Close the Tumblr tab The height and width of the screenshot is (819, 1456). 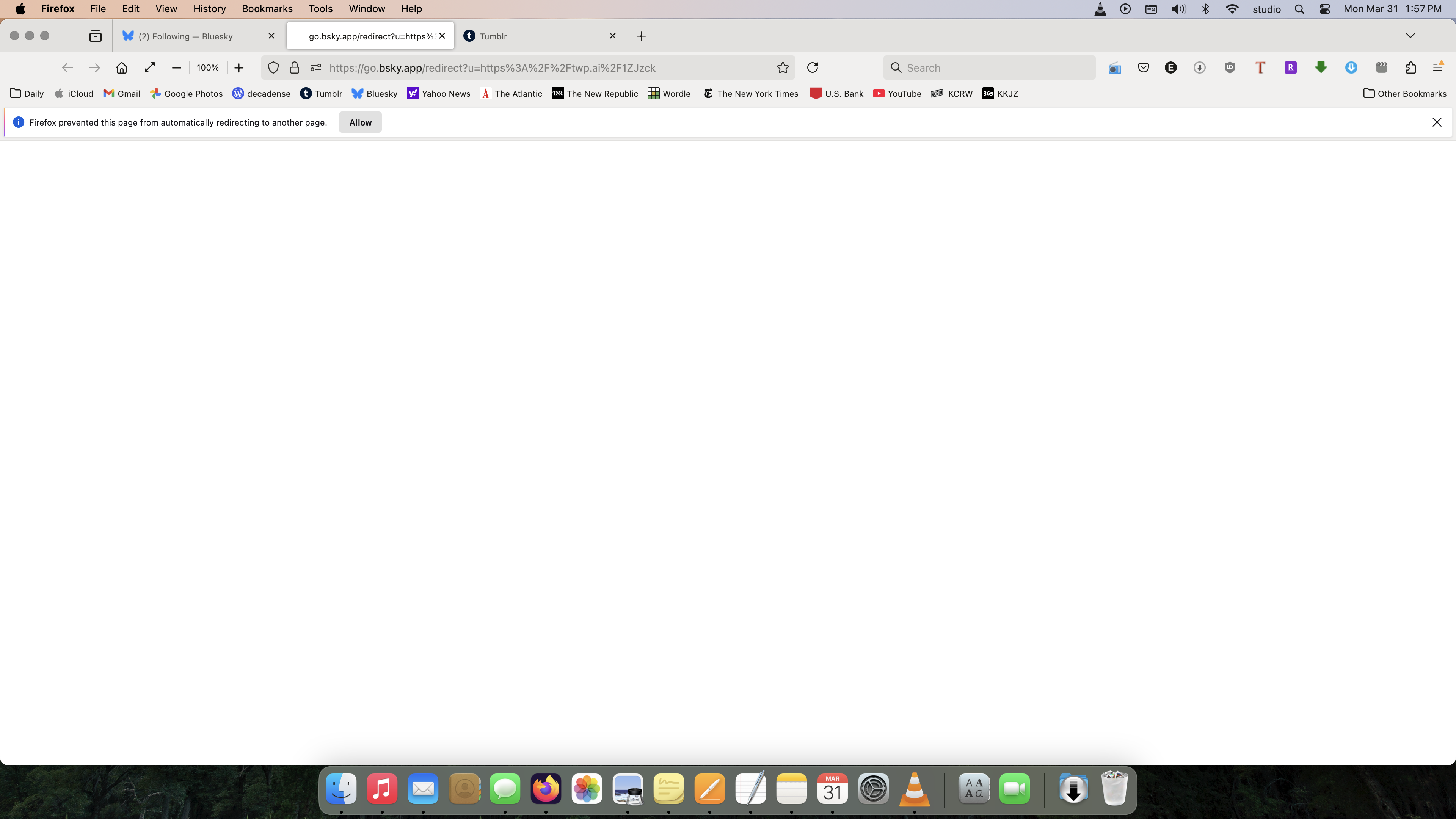click(613, 36)
